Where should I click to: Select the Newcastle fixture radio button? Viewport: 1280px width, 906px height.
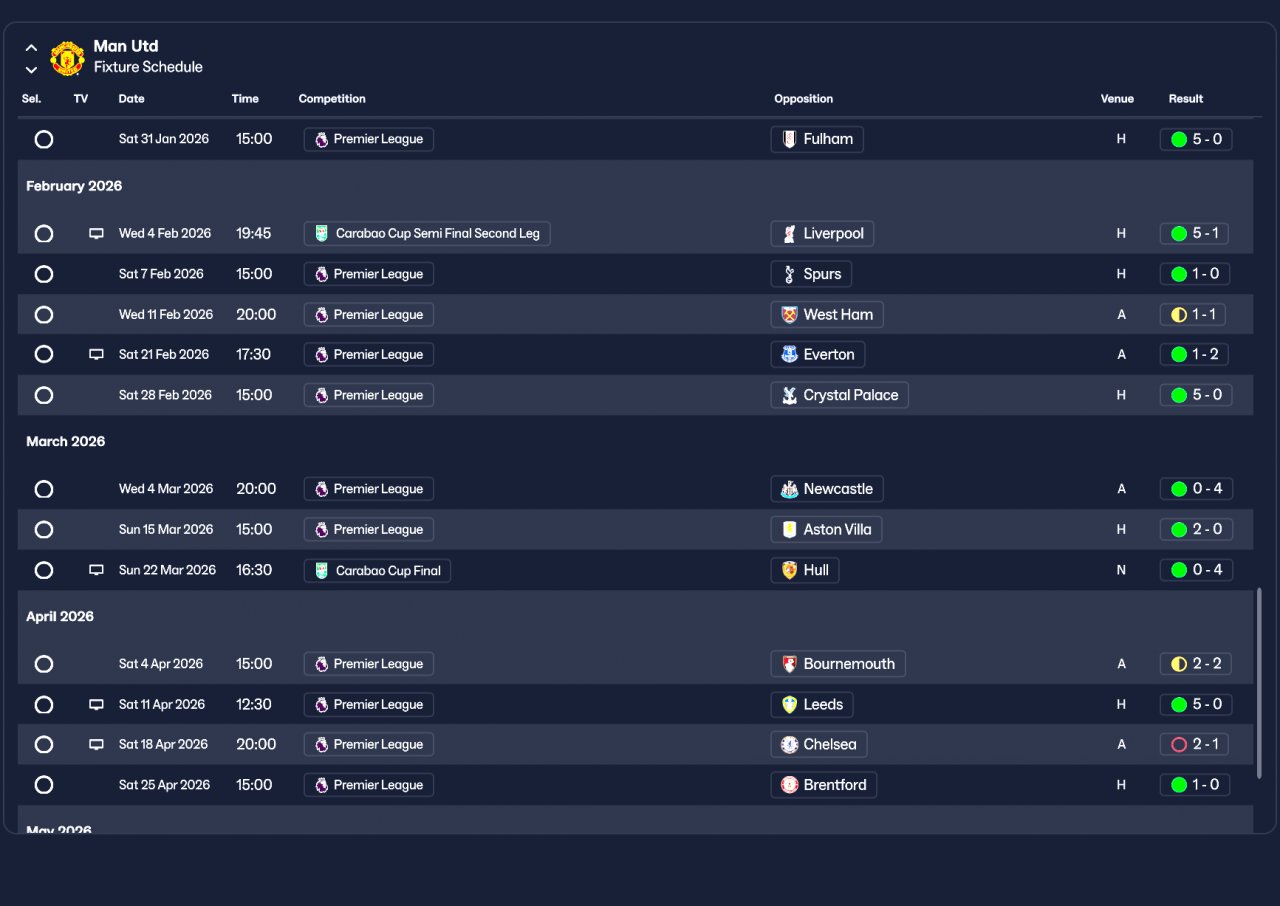pyautogui.click(x=44, y=489)
